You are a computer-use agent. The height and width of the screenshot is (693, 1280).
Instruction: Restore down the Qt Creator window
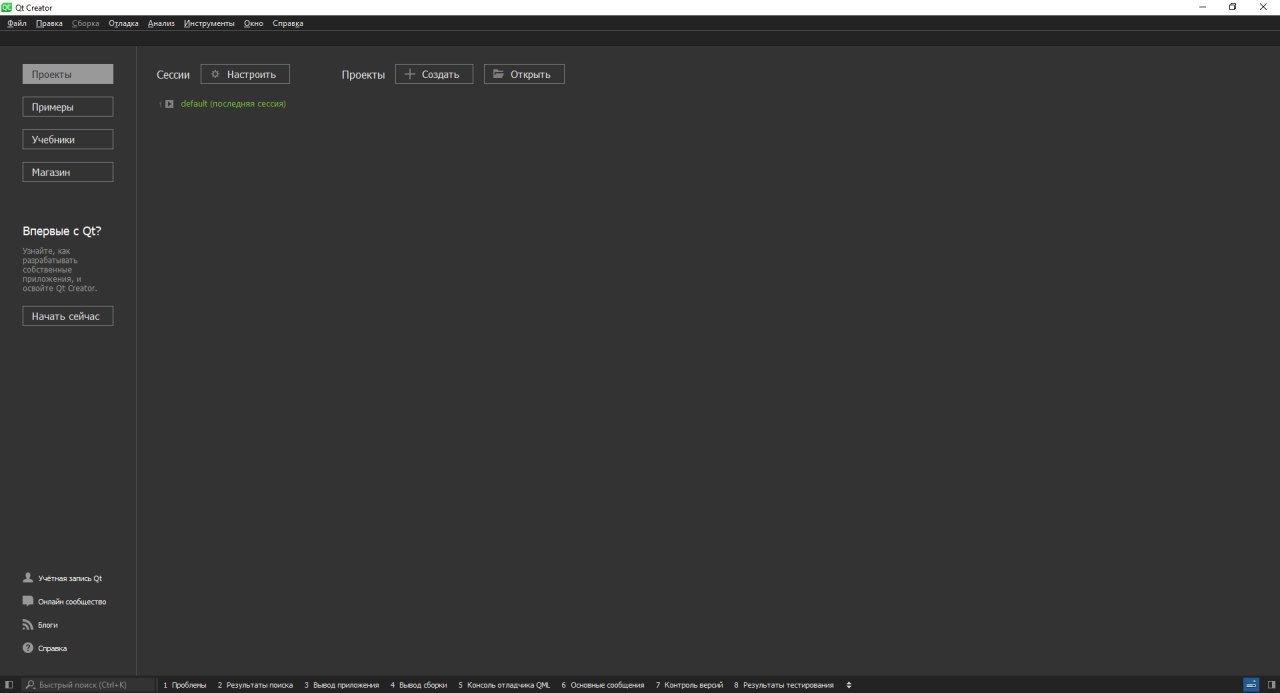click(x=1232, y=7)
